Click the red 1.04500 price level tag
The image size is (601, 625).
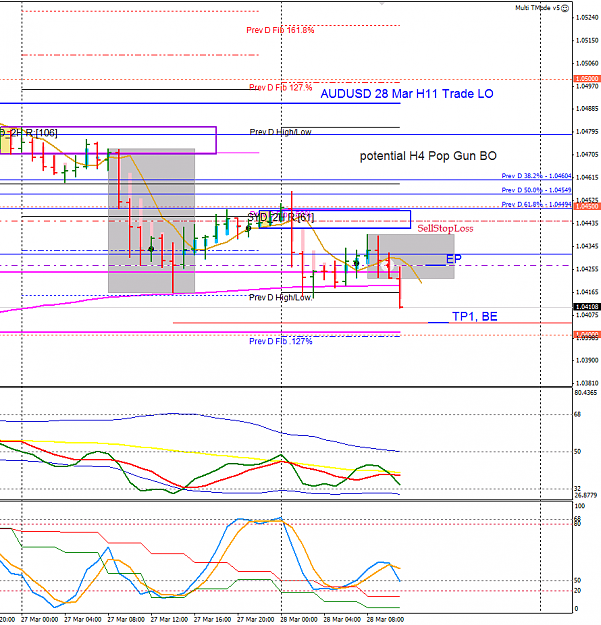pyautogui.click(x=587, y=206)
